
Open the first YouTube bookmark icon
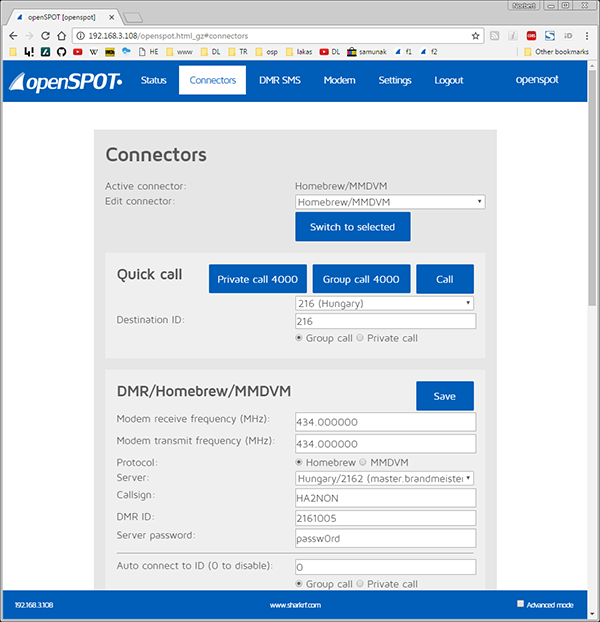[77, 52]
